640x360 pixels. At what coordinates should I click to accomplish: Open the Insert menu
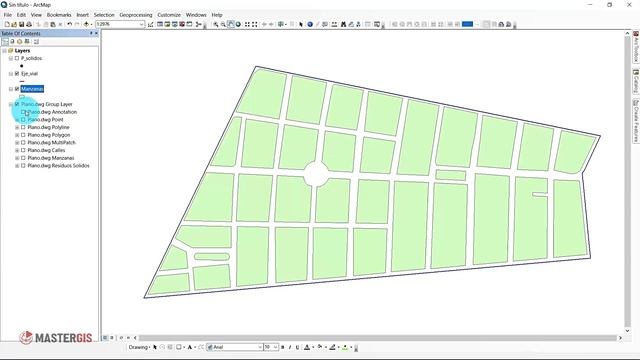[x=82, y=15]
